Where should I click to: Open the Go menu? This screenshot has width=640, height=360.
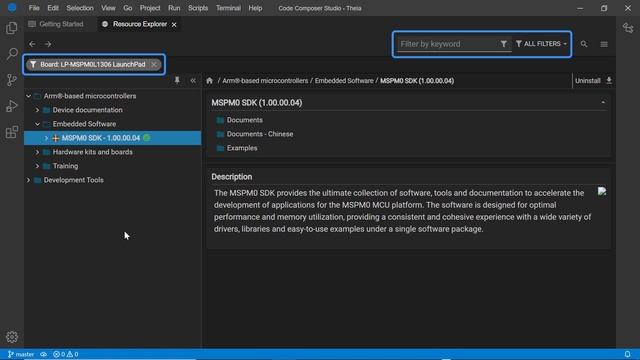128,8
